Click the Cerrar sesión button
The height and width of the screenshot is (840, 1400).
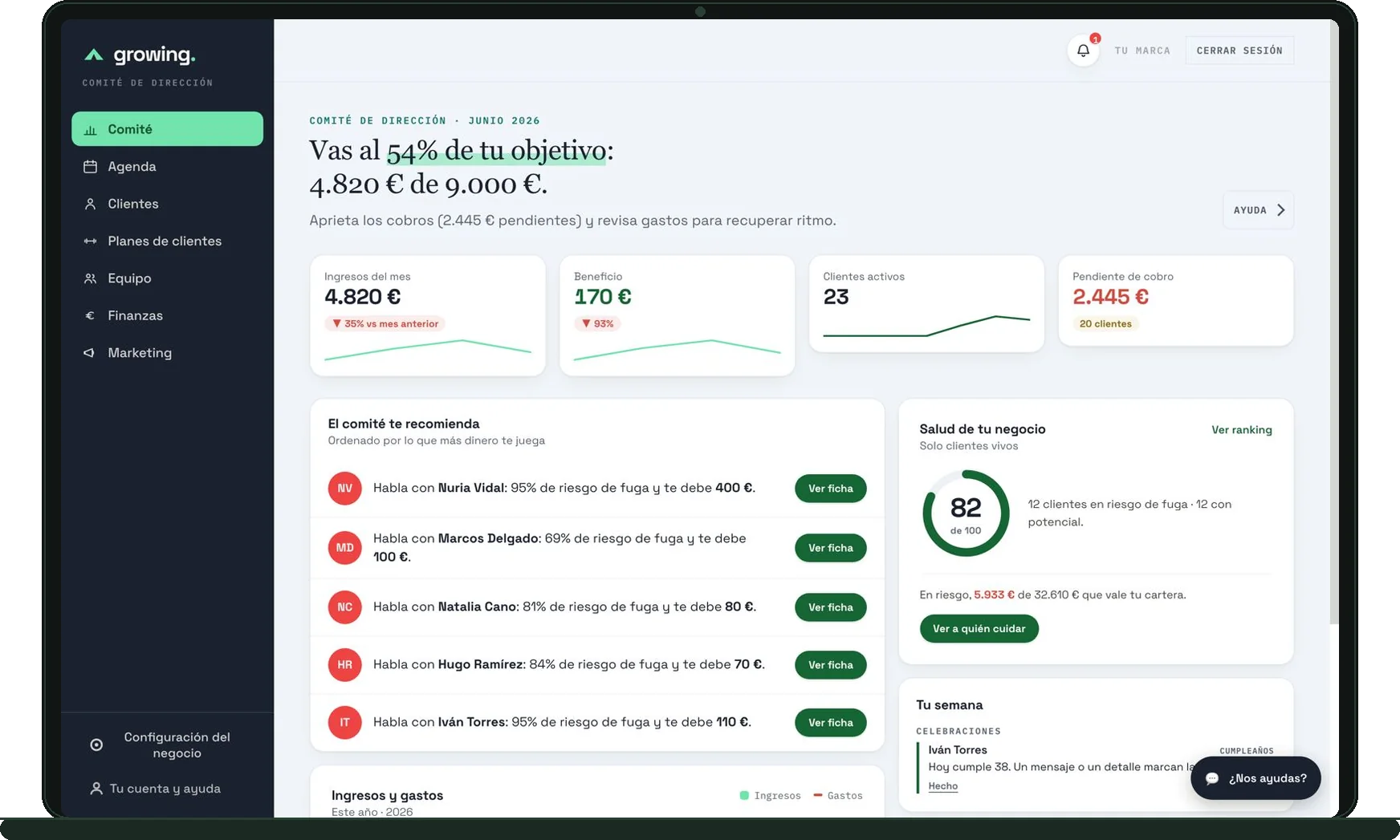[1239, 51]
